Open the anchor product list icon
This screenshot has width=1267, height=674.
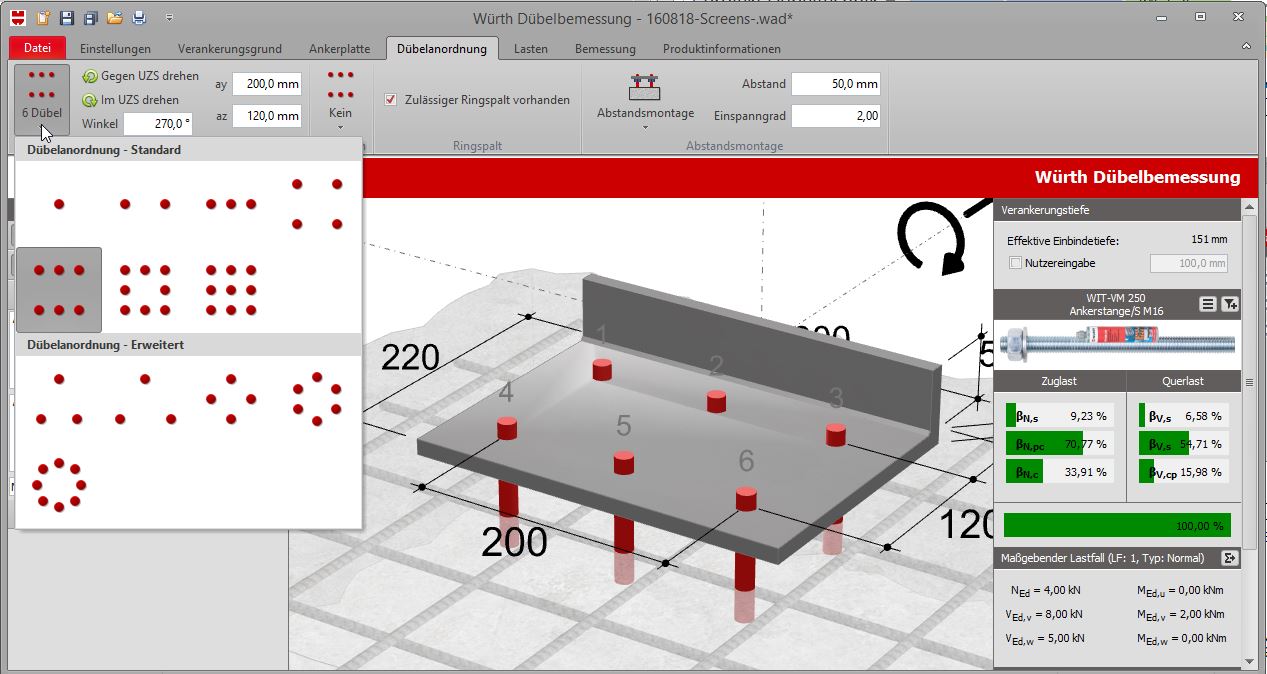[1207, 304]
